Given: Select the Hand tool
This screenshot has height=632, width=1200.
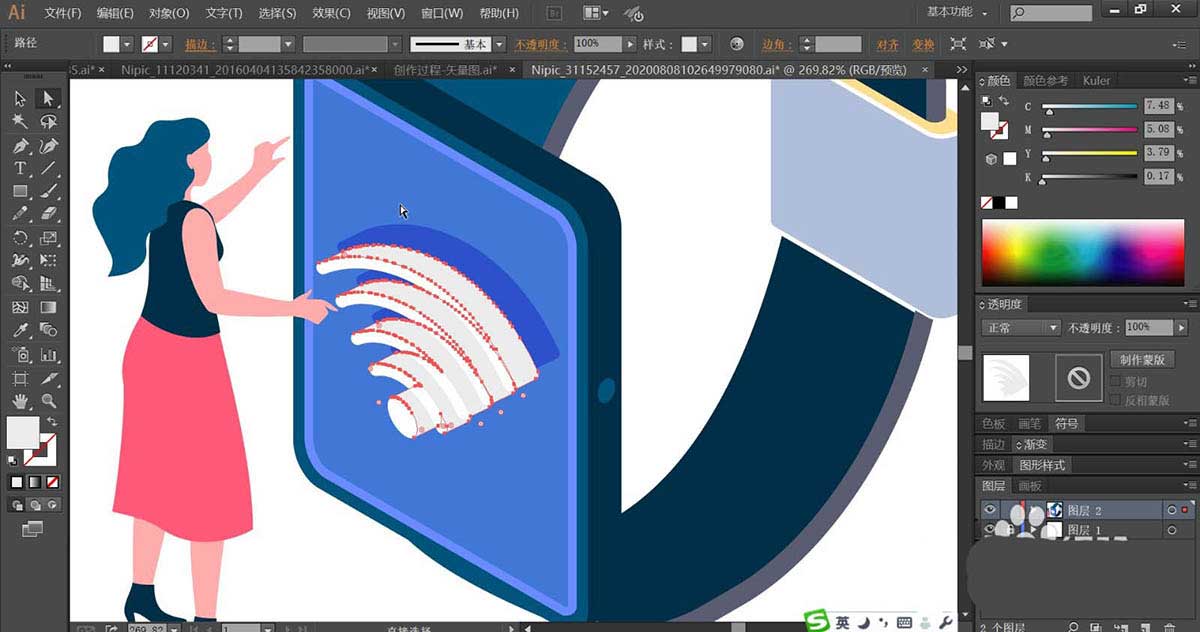Looking at the screenshot, I should pyautogui.click(x=20, y=401).
